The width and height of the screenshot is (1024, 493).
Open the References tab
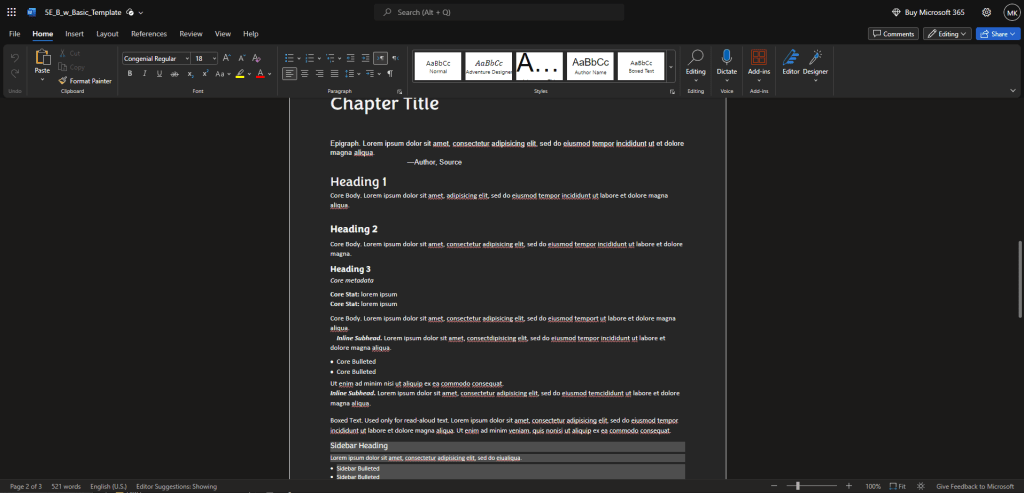(149, 33)
